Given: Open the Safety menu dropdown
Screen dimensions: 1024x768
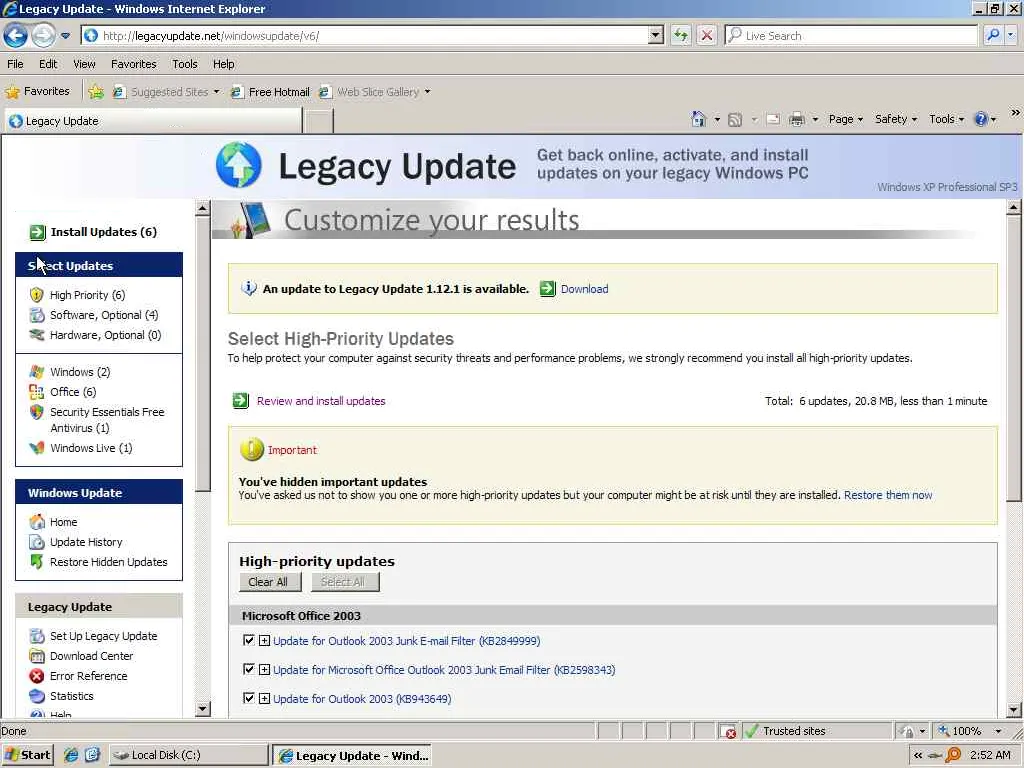Looking at the screenshot, I should pos(896,119).
